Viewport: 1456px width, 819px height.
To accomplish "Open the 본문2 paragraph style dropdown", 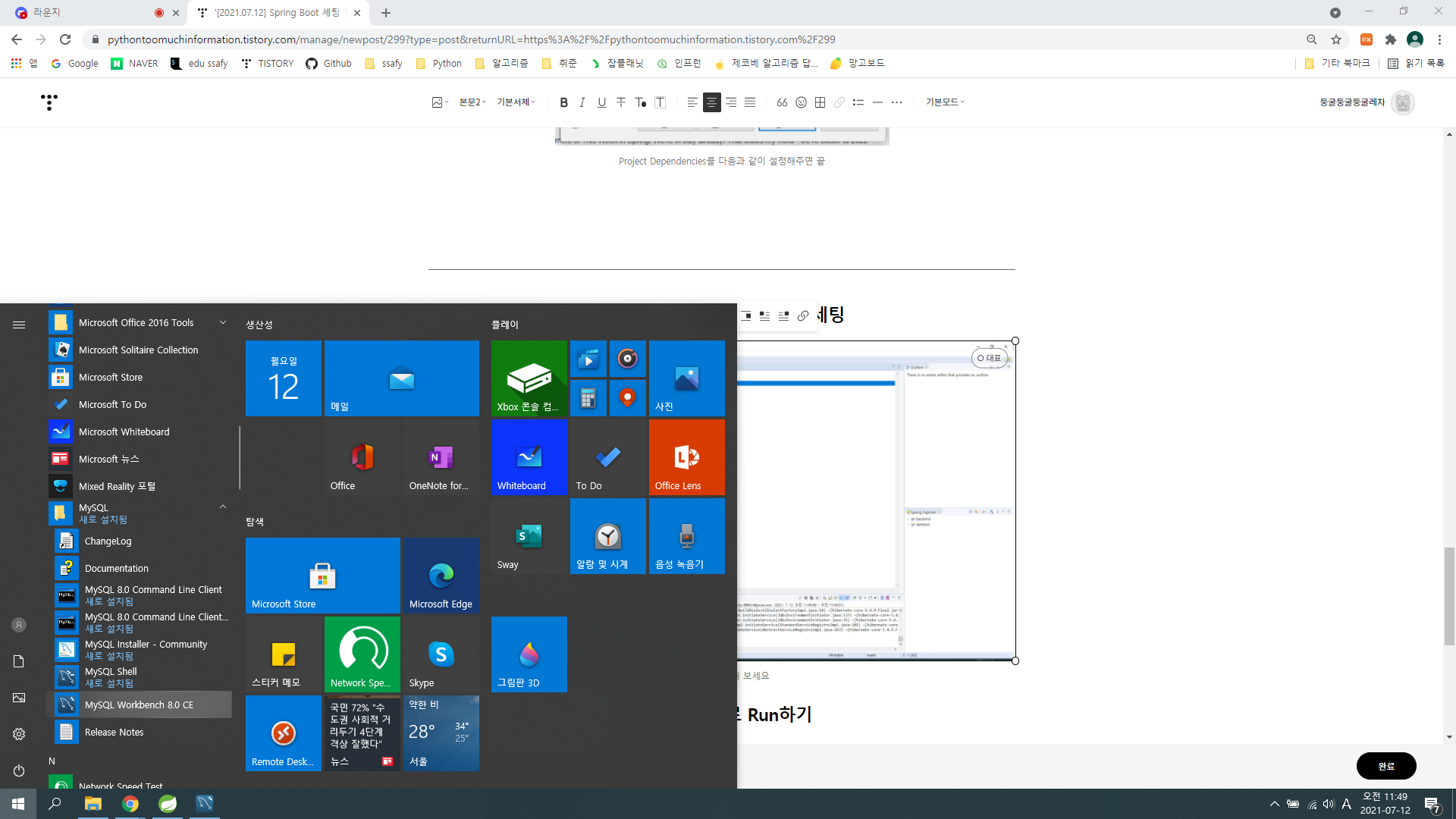I will point(472,102).
